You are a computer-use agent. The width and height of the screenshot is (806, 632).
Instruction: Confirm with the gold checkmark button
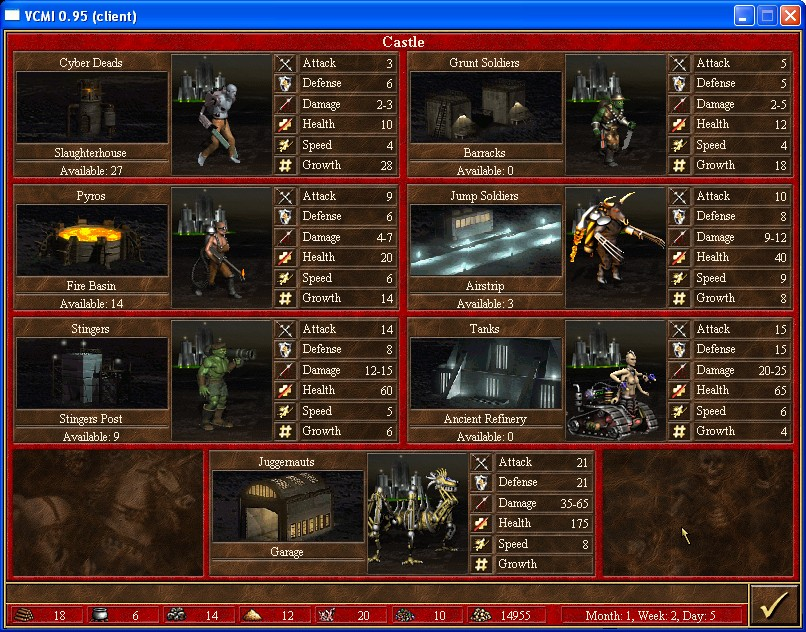[x=775, y=606]
